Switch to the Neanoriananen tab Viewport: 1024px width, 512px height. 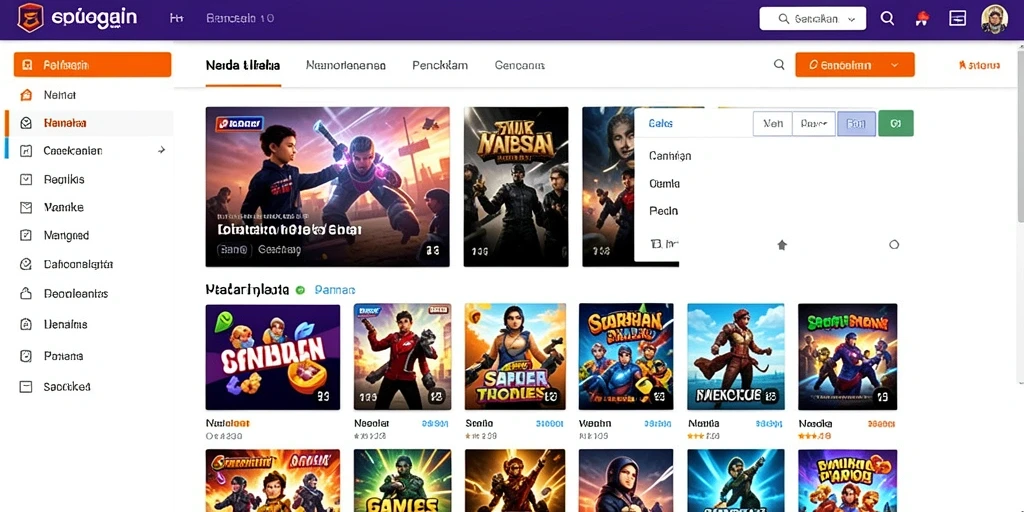click(345, 65)
